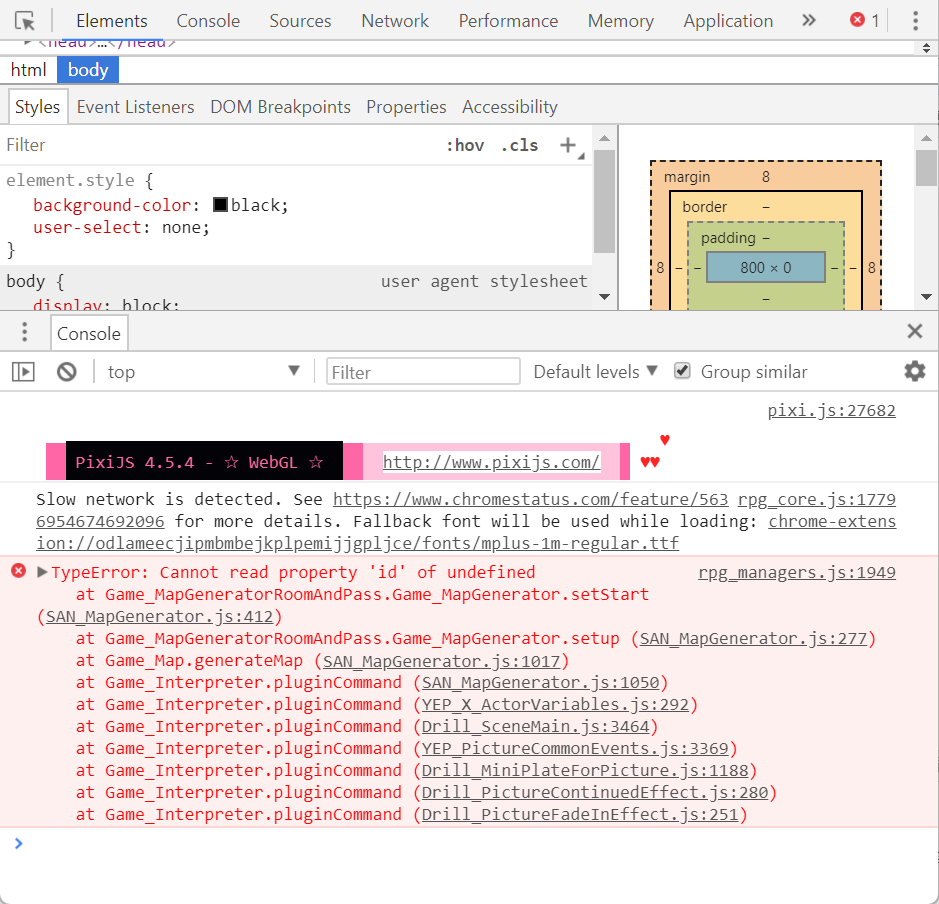Add new style rule plus icon
Image resolution: width=939 pixels, height=904 pixels.
coord(568,145)
